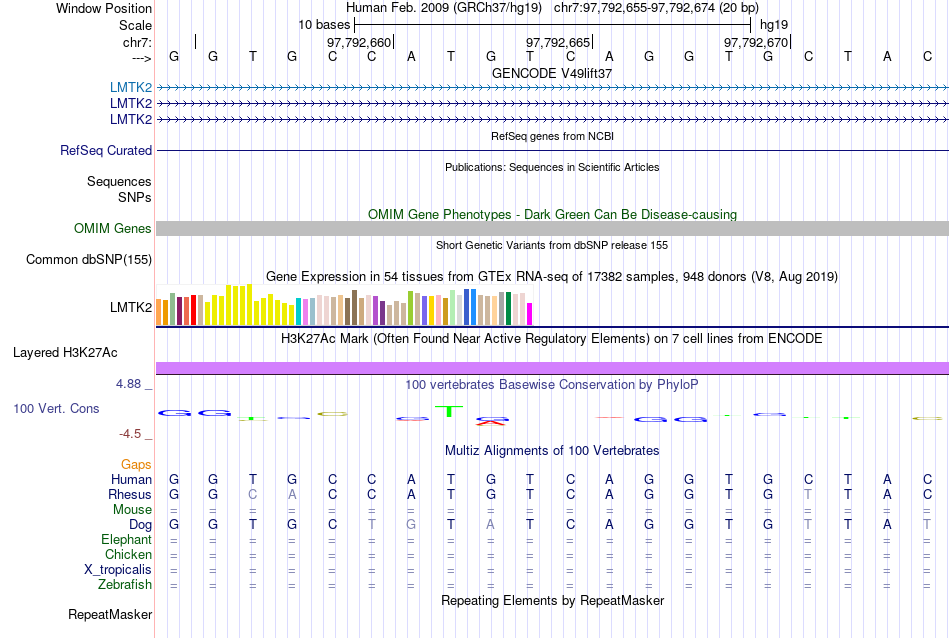The width and height of the screenshot is (950, 638).
Task: Click the hg19 label beside scale bar
Action: (774, 25)
